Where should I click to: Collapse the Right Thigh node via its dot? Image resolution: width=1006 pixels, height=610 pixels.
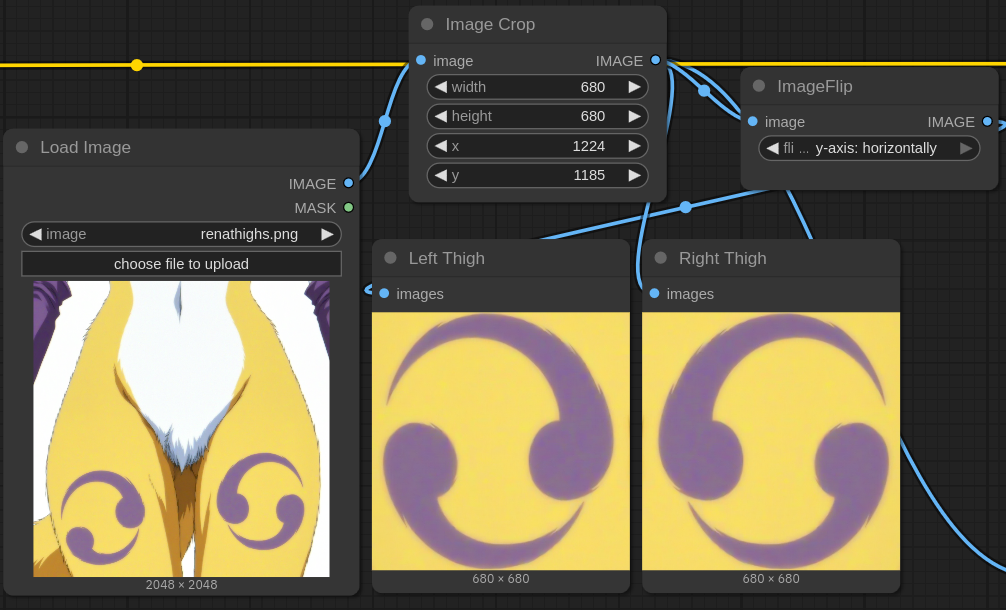(x=661, y=258)
